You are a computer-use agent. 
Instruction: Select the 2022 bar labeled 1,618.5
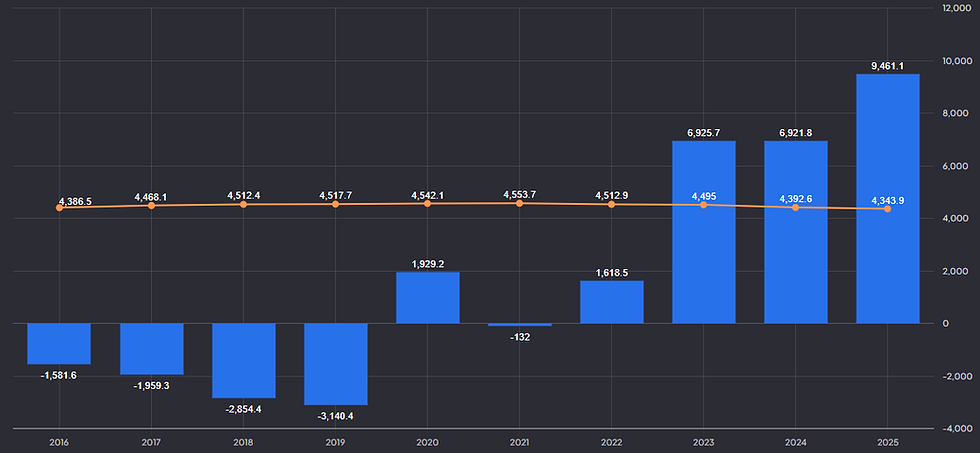(611, 302)
